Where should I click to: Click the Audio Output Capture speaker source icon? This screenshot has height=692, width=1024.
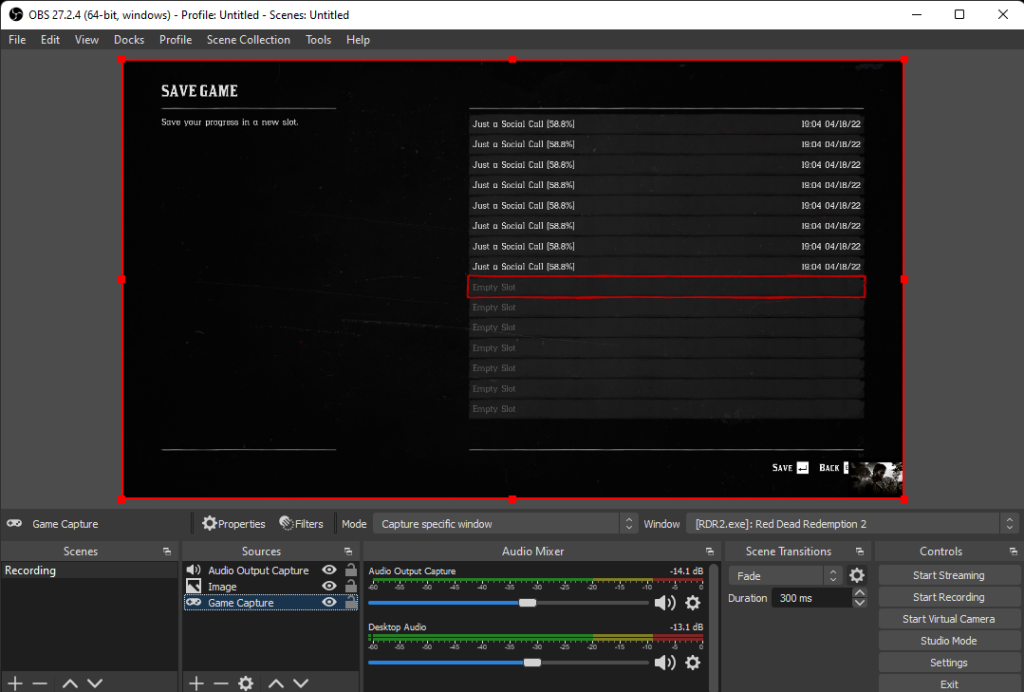[x=193, y=570]
